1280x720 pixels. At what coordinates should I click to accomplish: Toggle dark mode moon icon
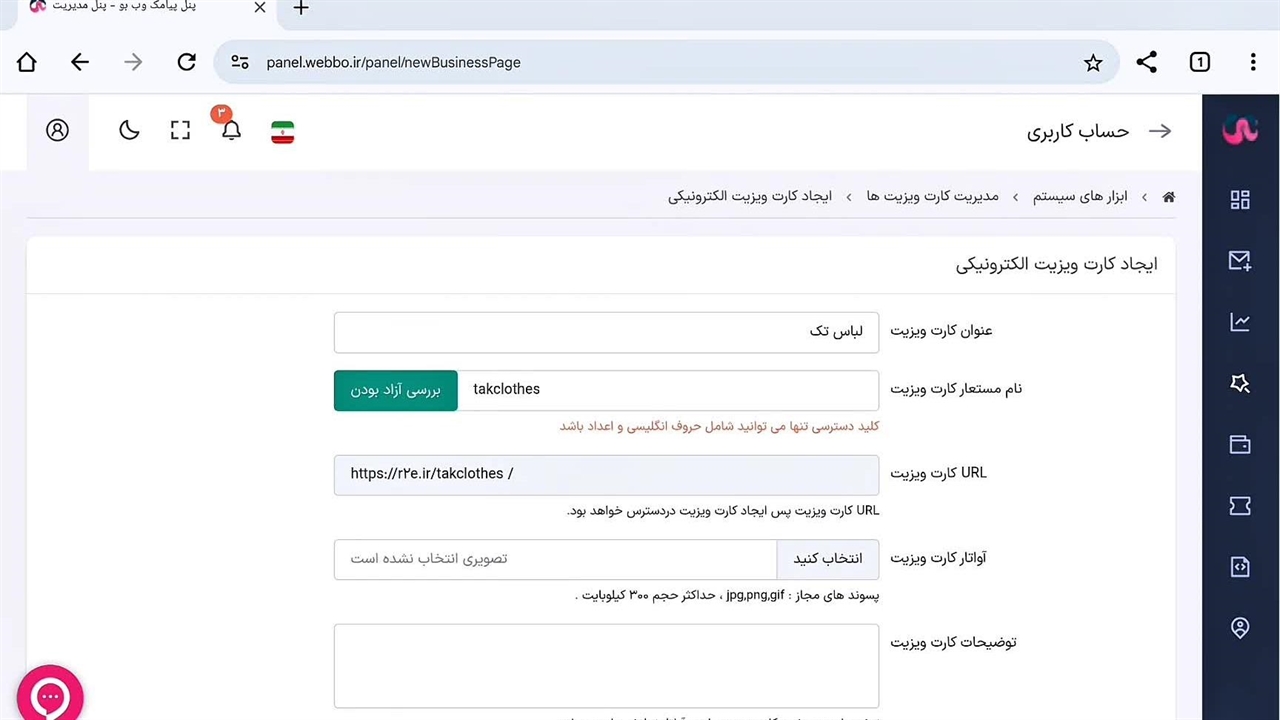tap(129, 130)
